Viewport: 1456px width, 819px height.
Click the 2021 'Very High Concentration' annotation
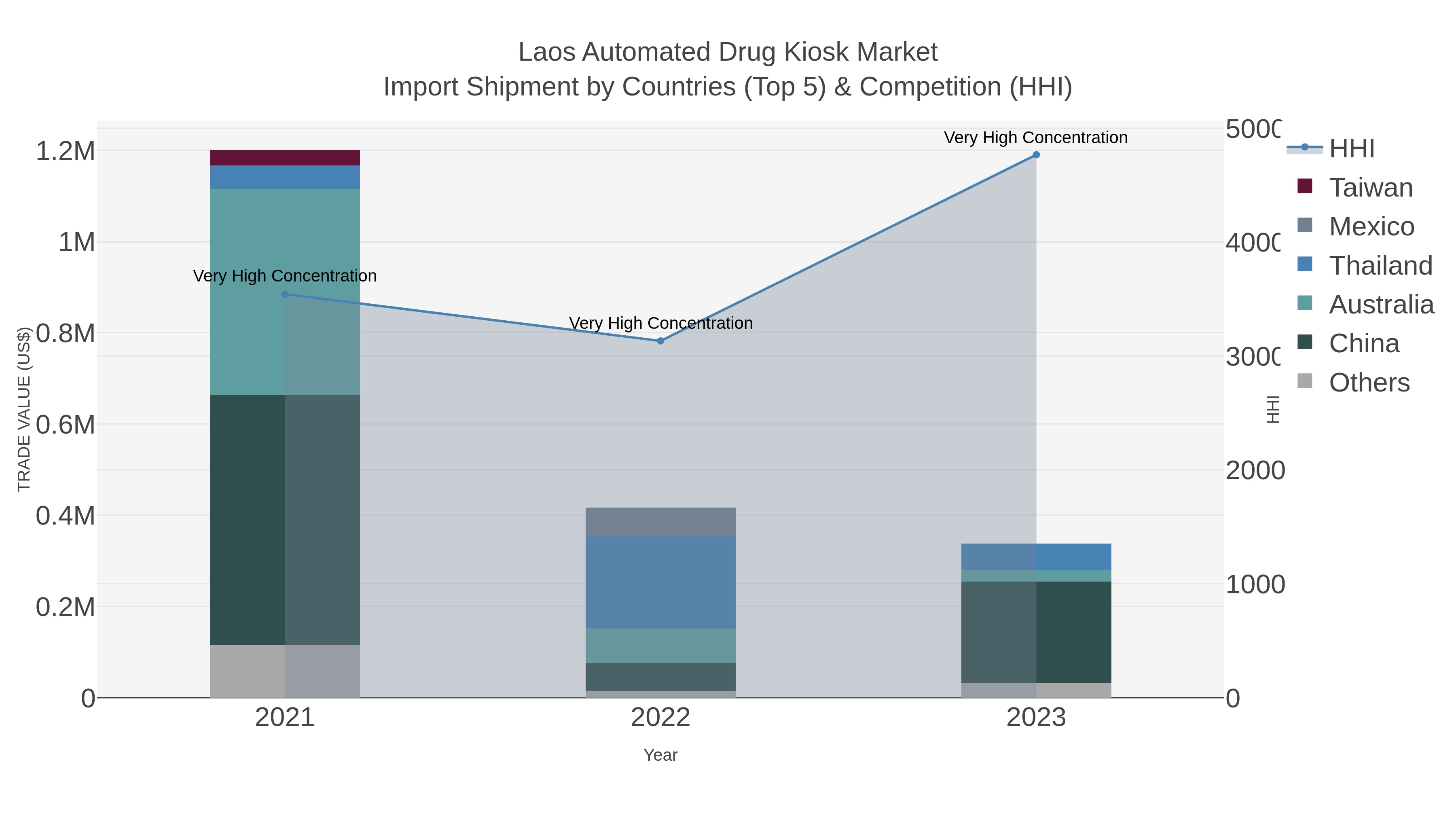pos(285,276)
